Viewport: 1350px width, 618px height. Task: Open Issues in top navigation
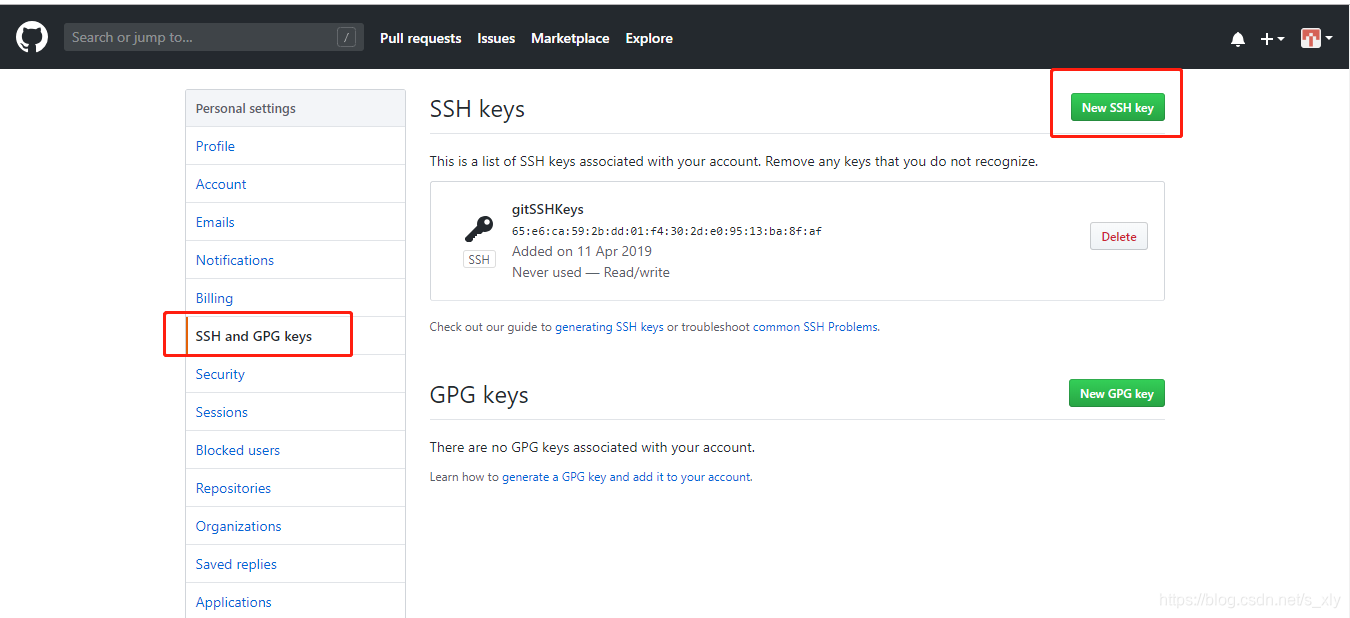496,38
